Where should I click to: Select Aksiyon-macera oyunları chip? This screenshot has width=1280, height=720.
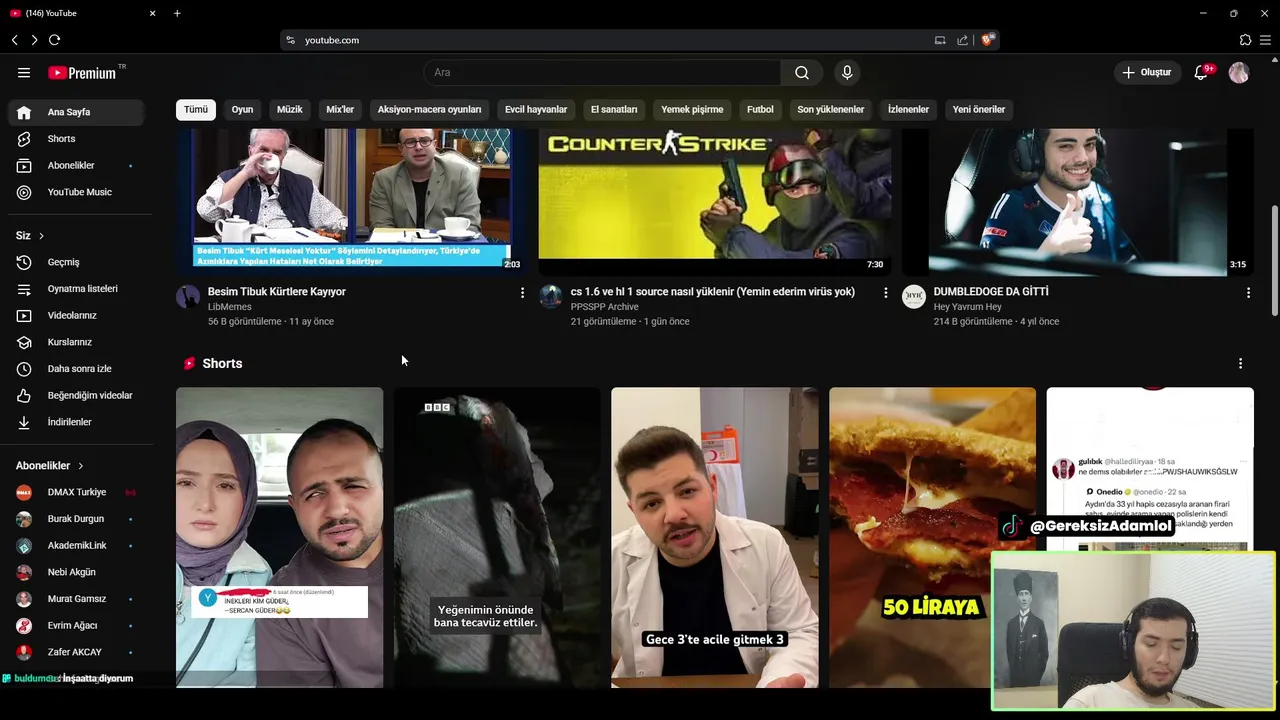pos(429,109)
